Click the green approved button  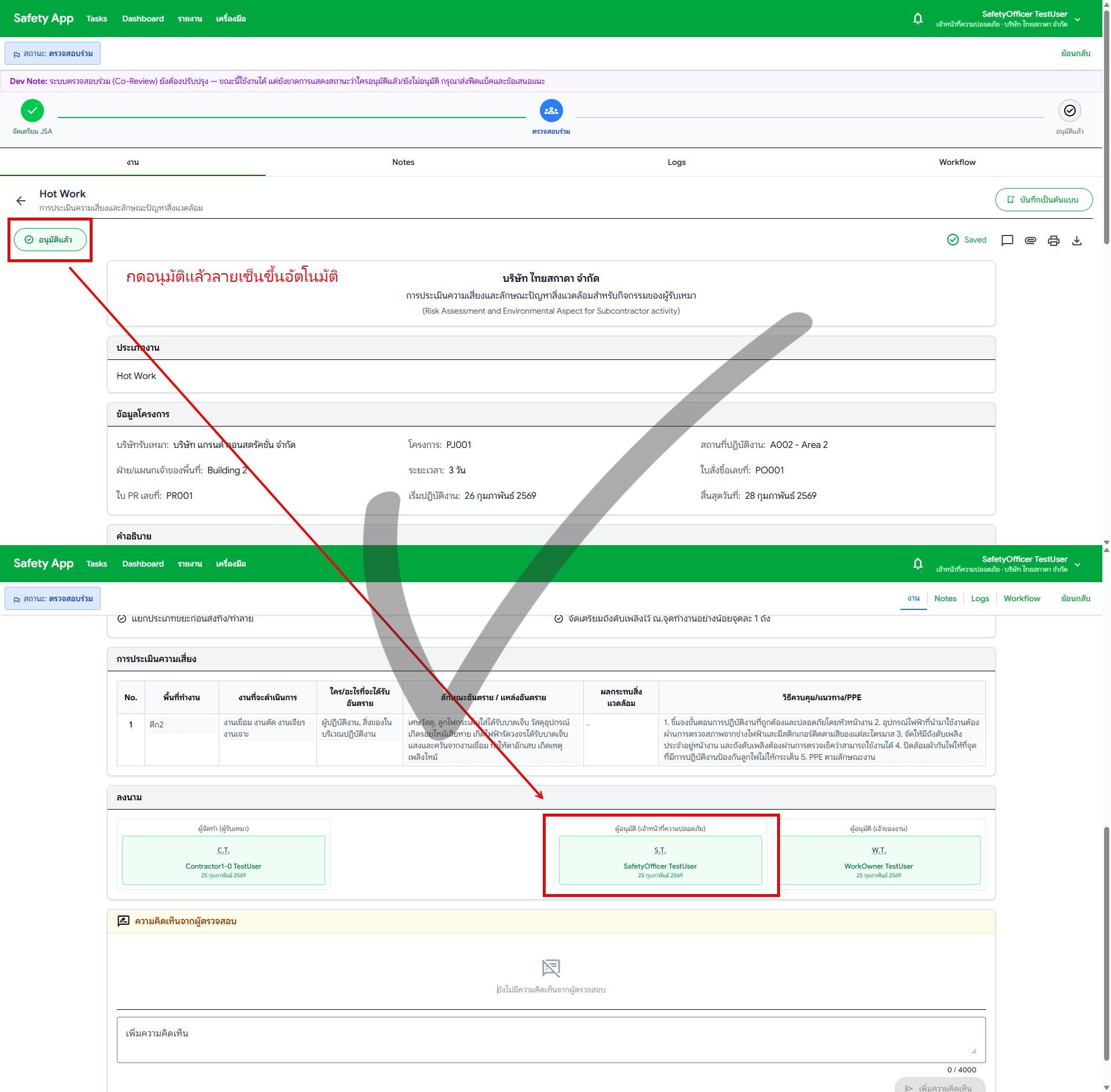click(50, 240)
